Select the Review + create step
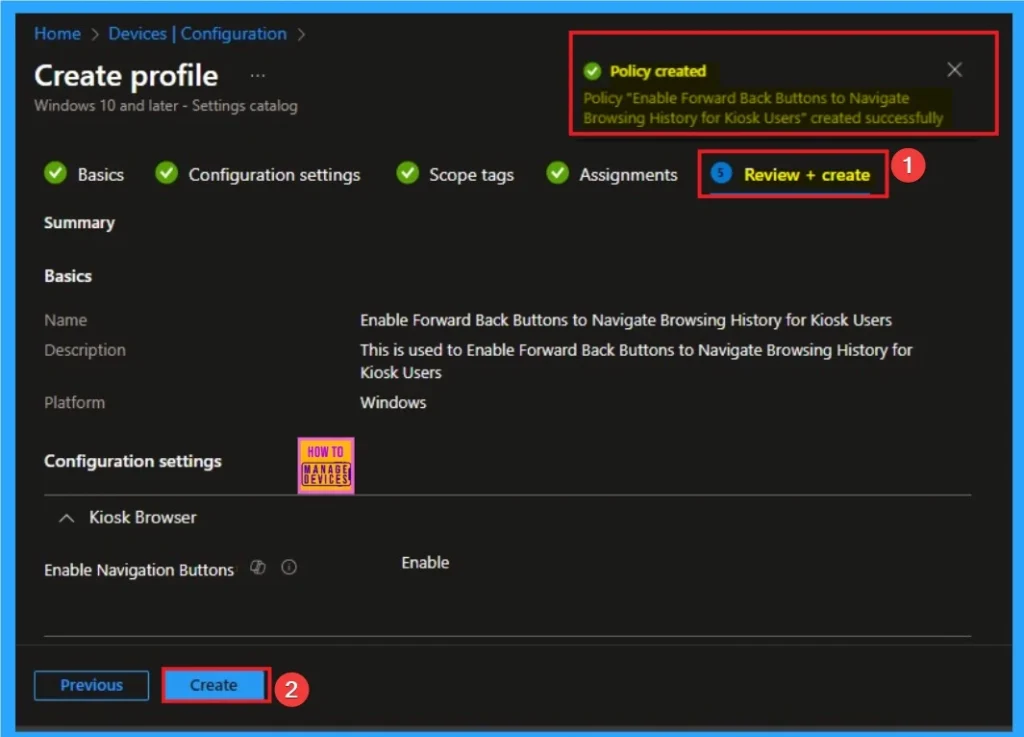Viewport: 1024px width, 737px height. [x=806, y=174]
